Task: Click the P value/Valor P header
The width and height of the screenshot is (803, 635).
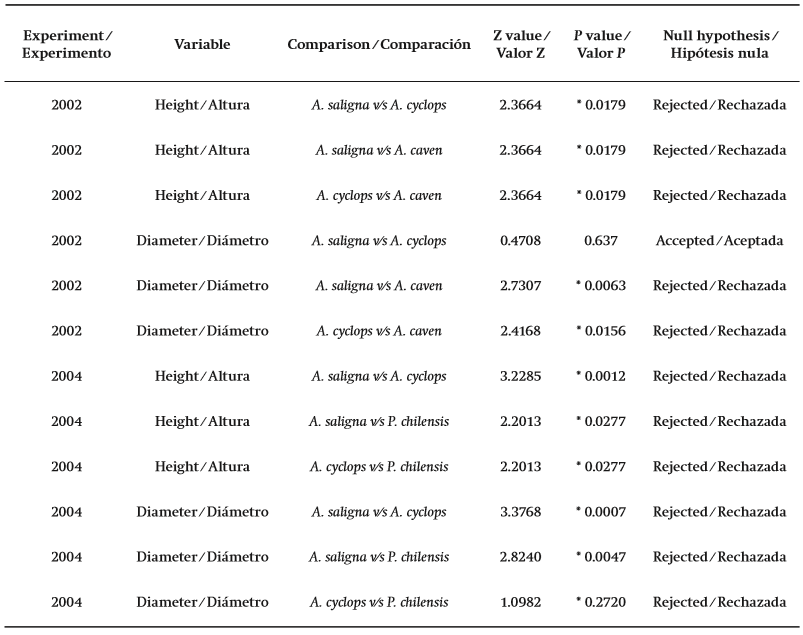Action: (602, 44)
